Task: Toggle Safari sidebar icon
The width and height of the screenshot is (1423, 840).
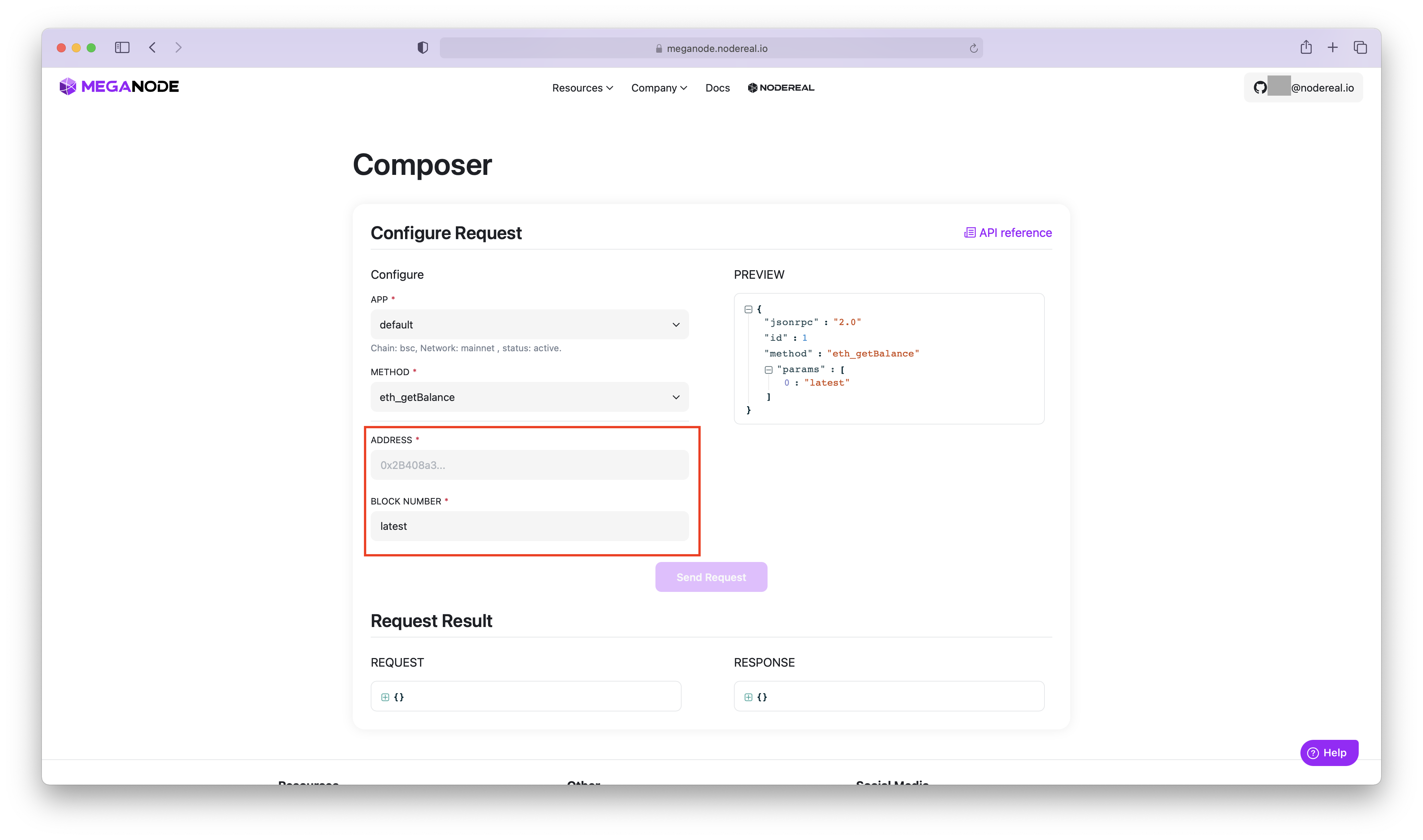Action: click(122, 47)
